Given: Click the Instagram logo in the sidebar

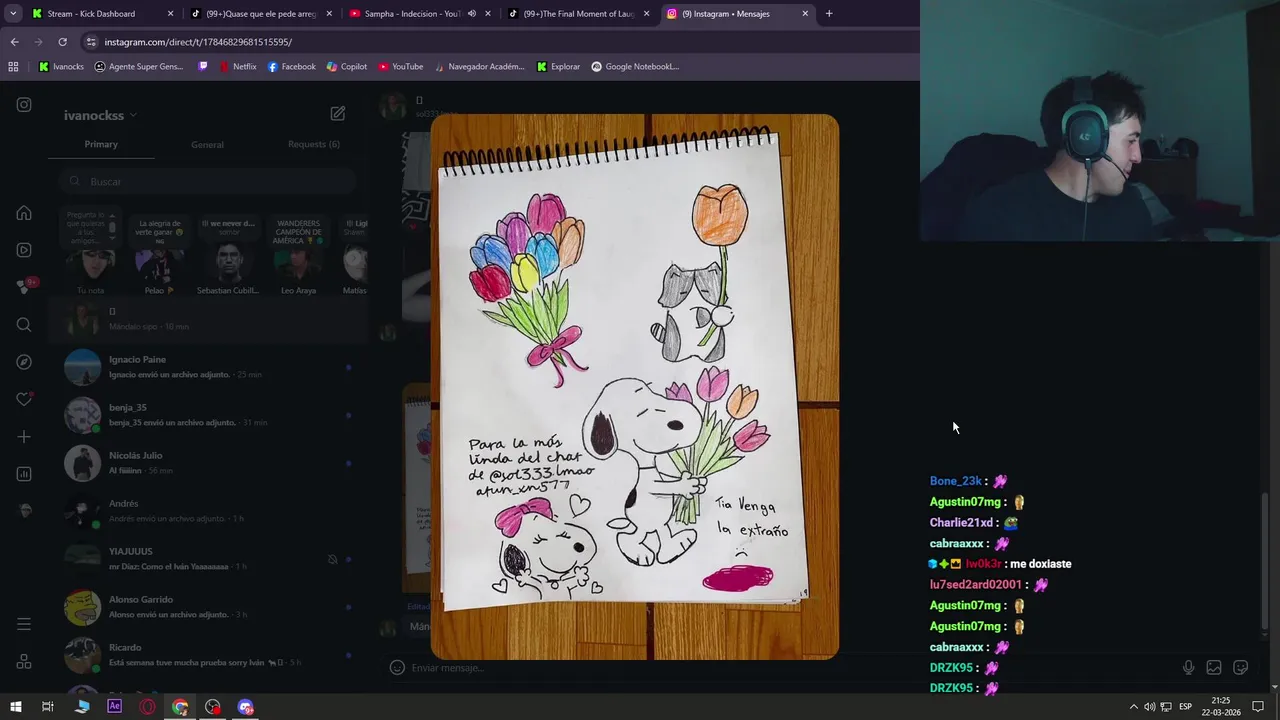Looking at the screenshot, I should (x=24, y=105).
